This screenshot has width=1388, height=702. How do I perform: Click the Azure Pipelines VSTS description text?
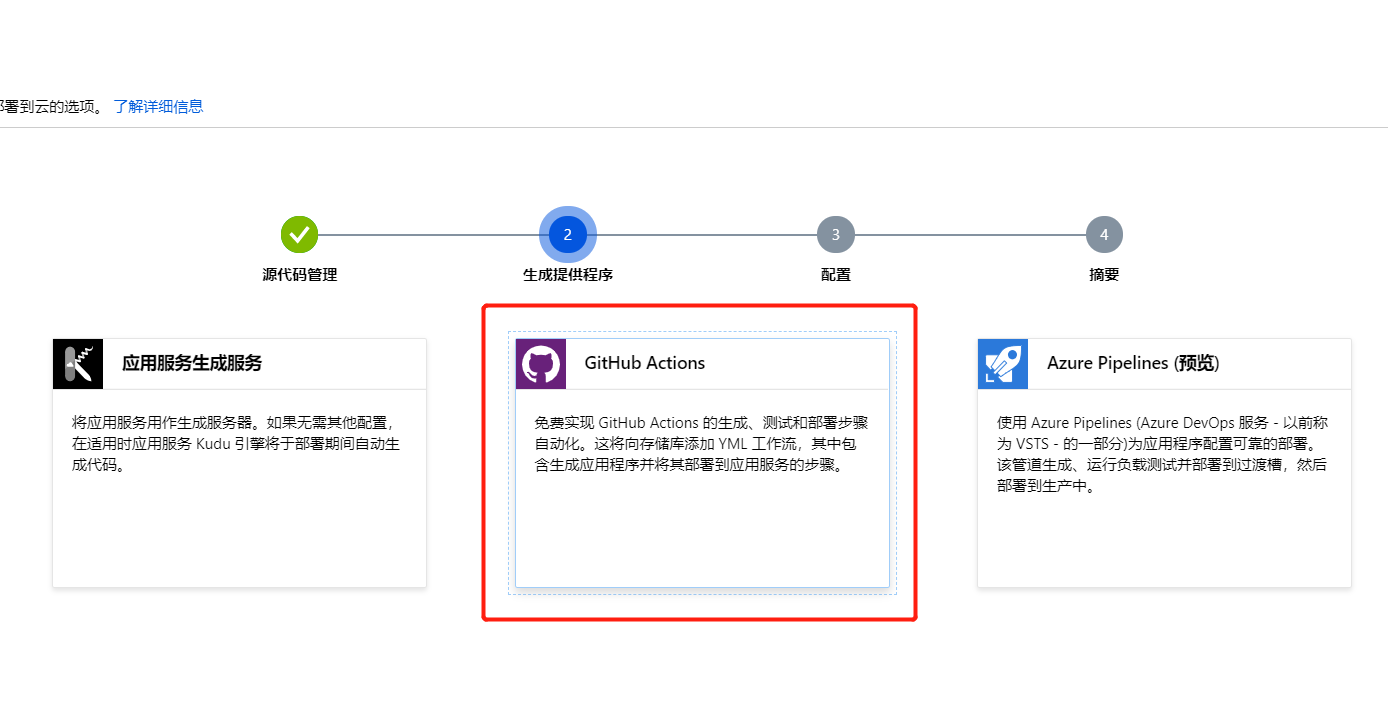point(1164,454)
